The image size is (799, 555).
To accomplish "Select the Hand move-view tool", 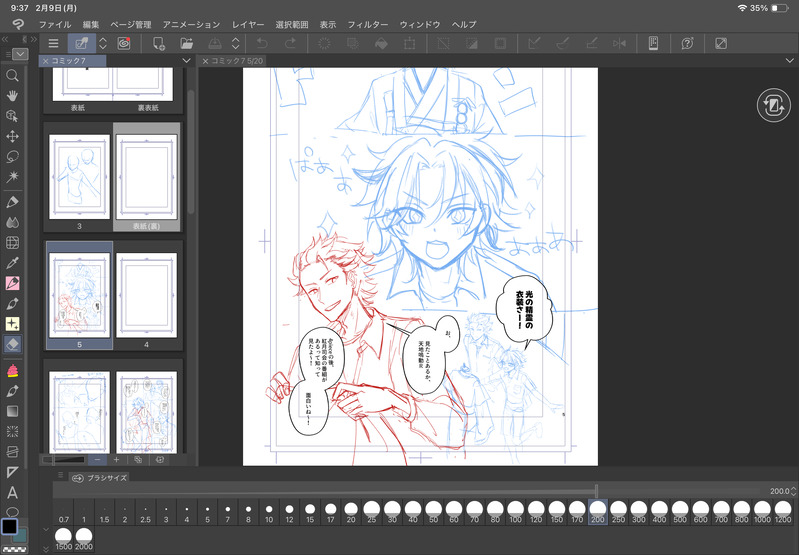I will tap(12, 95).
